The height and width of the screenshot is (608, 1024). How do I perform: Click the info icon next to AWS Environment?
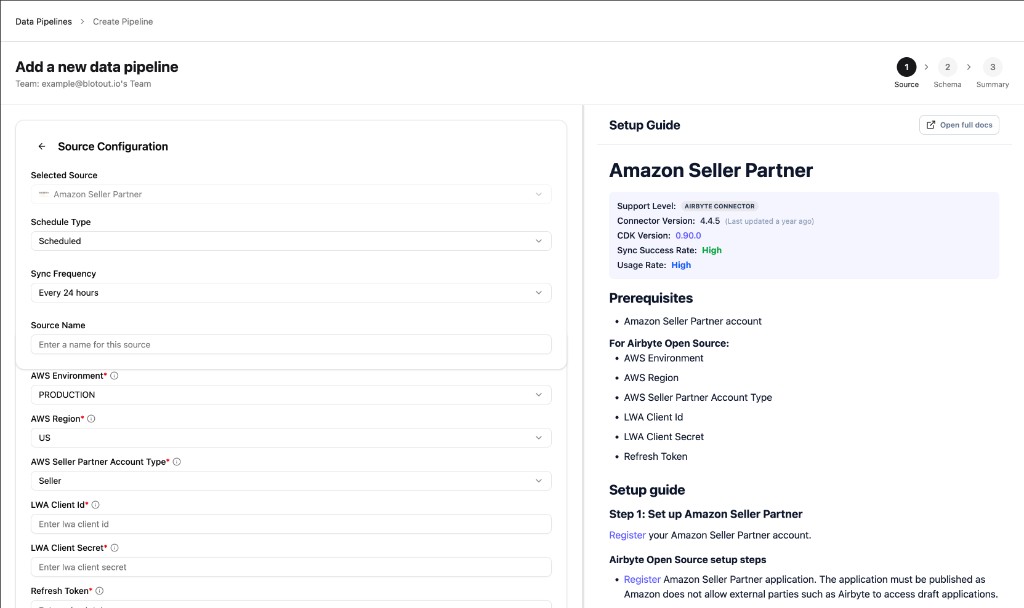tap(114, 376)
